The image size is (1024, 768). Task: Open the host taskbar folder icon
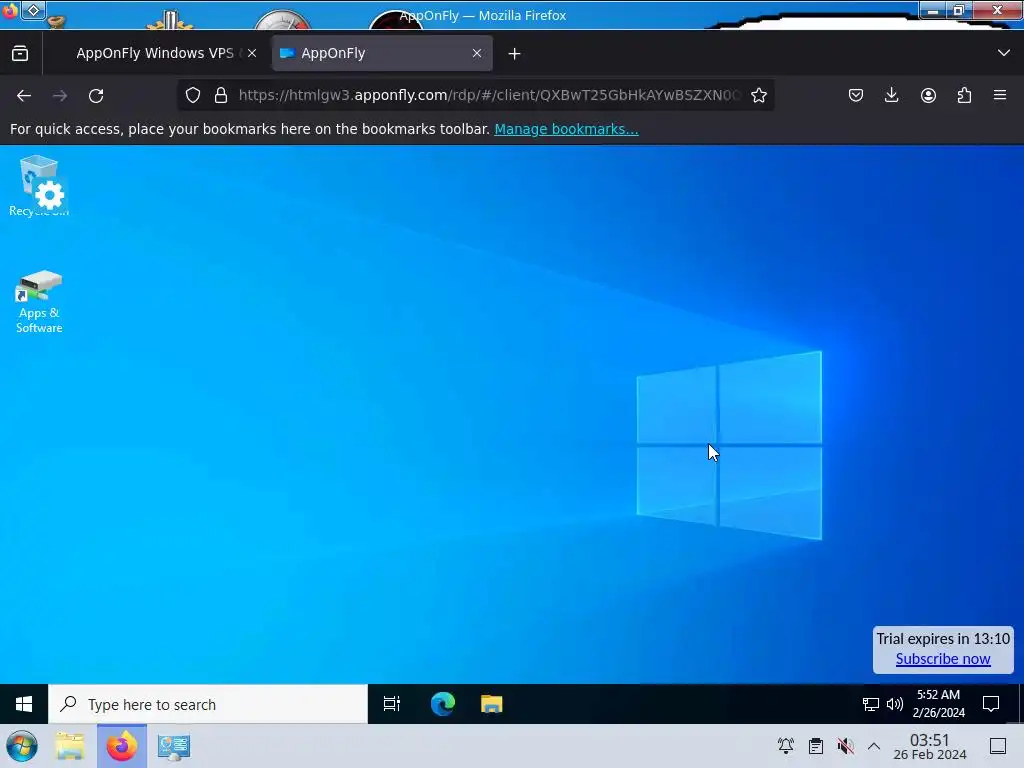pyautogui.click(x=70, y=746)
